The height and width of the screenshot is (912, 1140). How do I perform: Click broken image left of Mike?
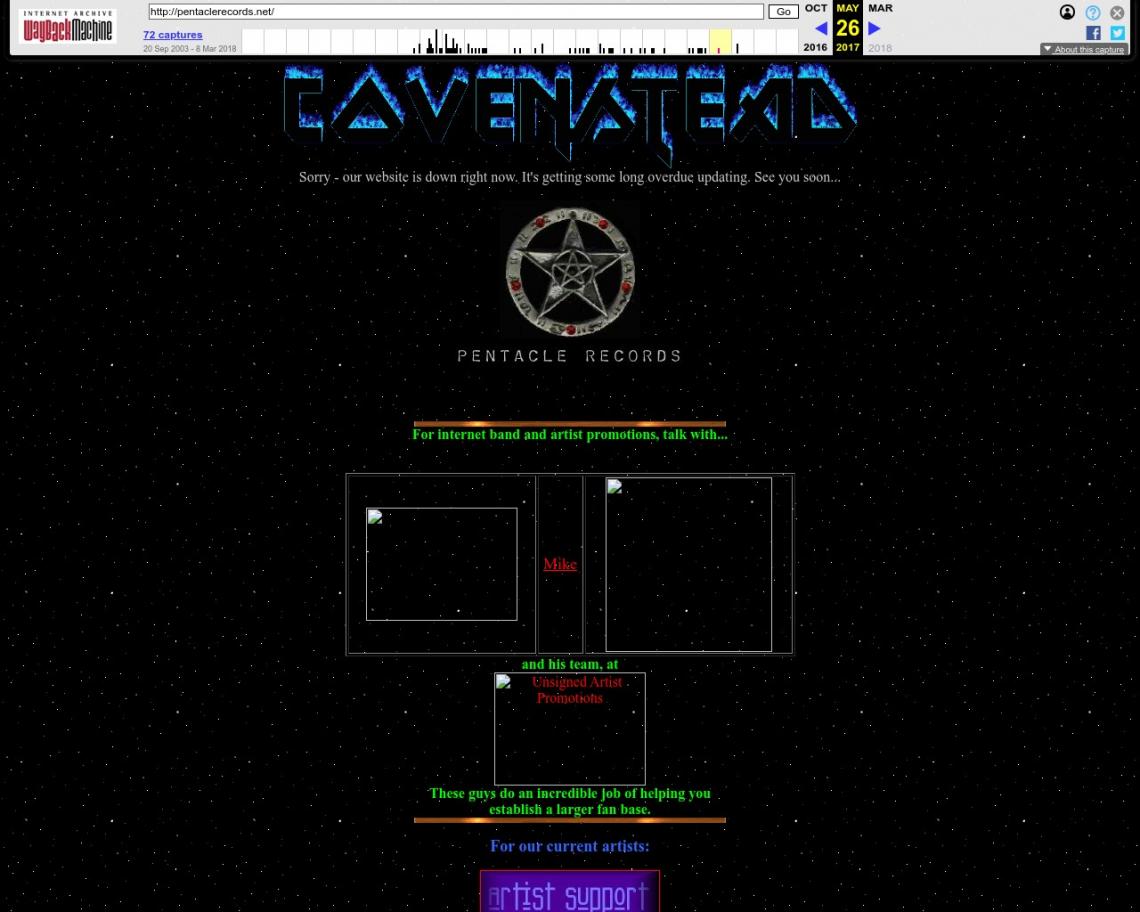point(441,564)
